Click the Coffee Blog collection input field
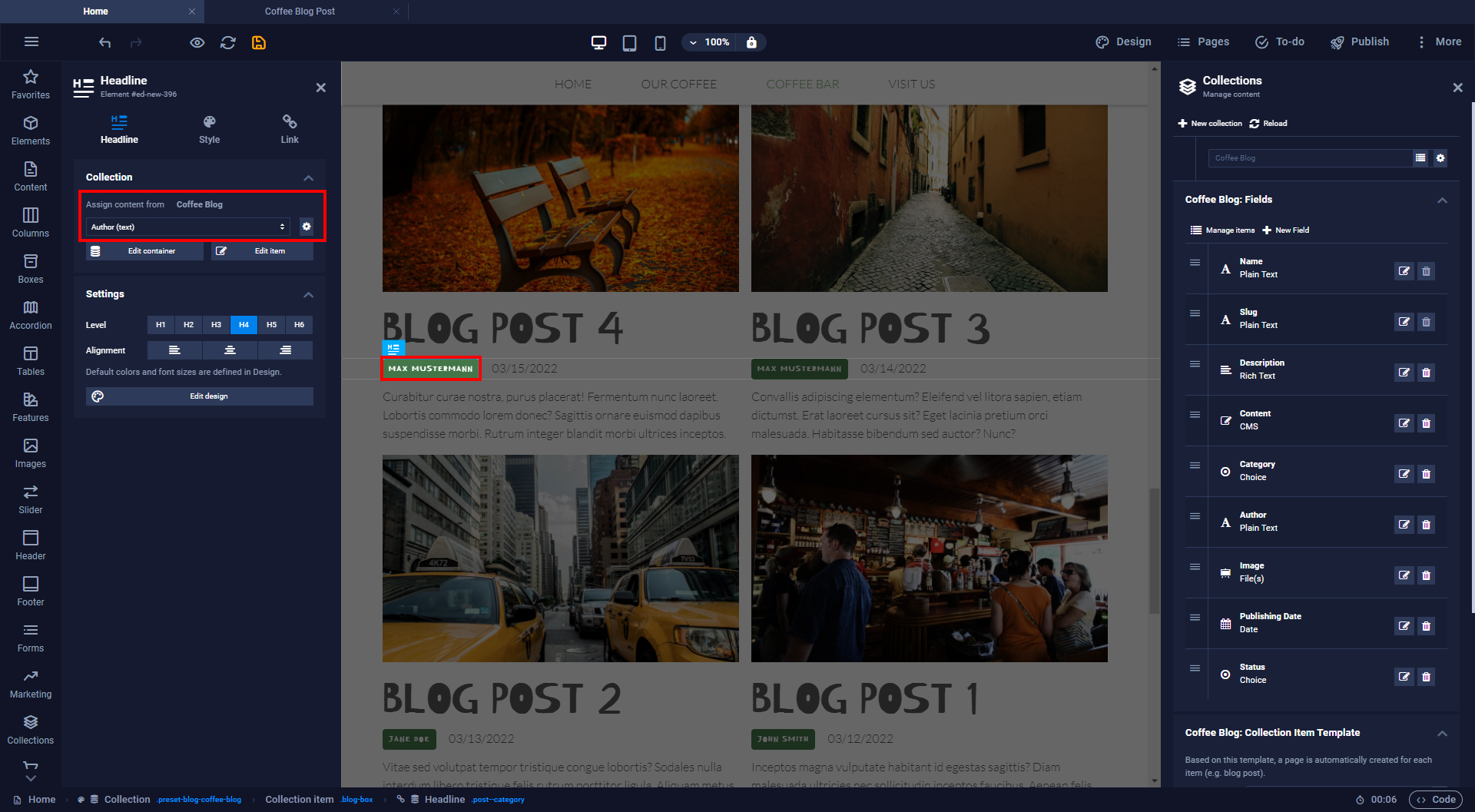Screen dimensions: 1475x812 click(1310, 158)
